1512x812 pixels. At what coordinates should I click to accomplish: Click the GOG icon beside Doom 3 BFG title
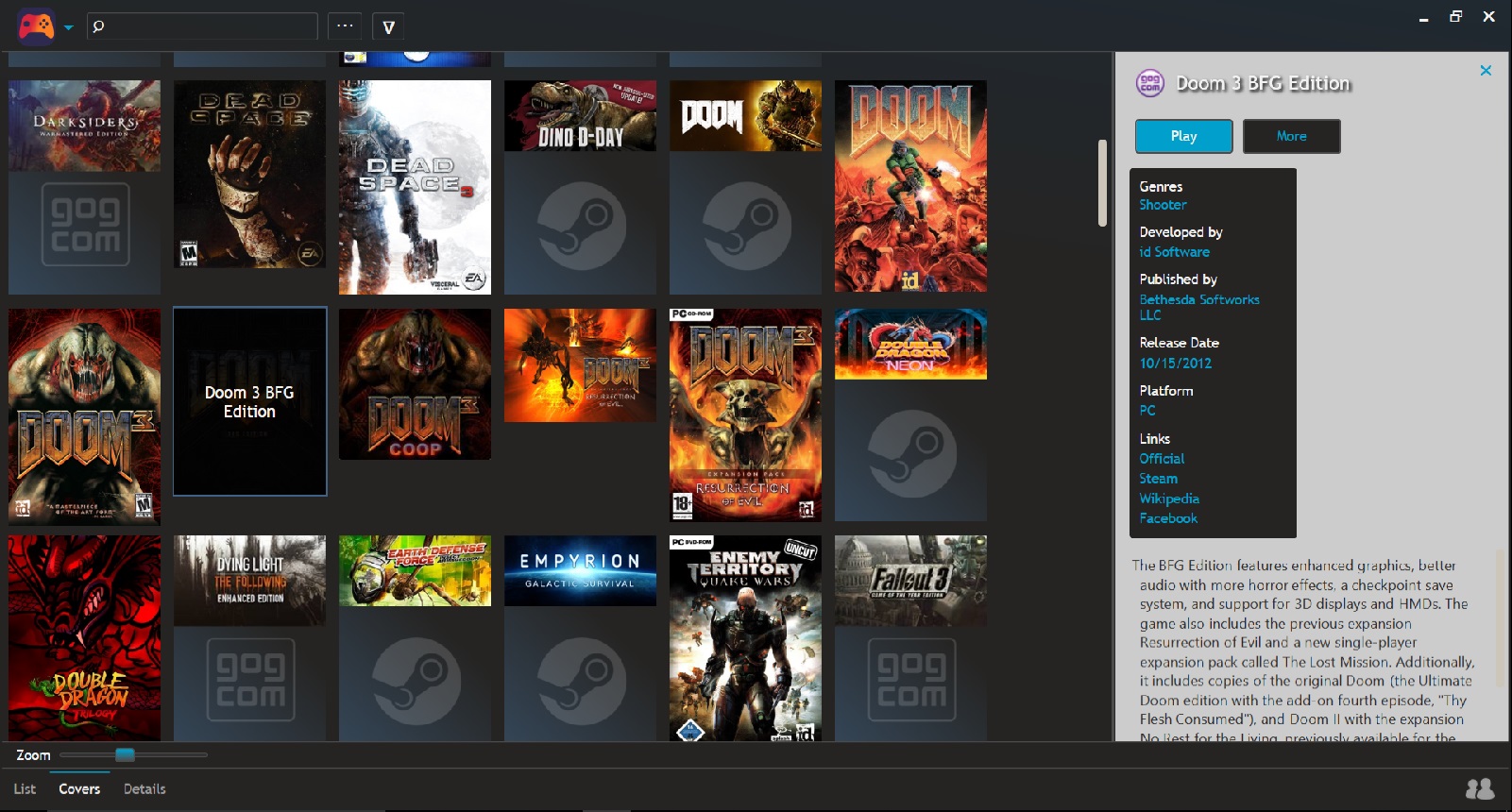click(x=1149, y=83)
